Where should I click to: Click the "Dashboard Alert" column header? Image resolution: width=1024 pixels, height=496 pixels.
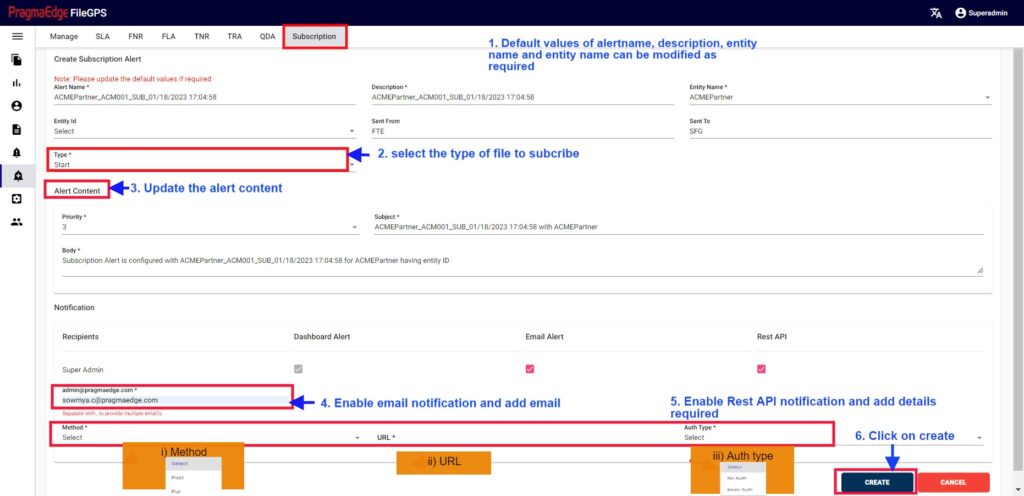[x=322, y=337]
